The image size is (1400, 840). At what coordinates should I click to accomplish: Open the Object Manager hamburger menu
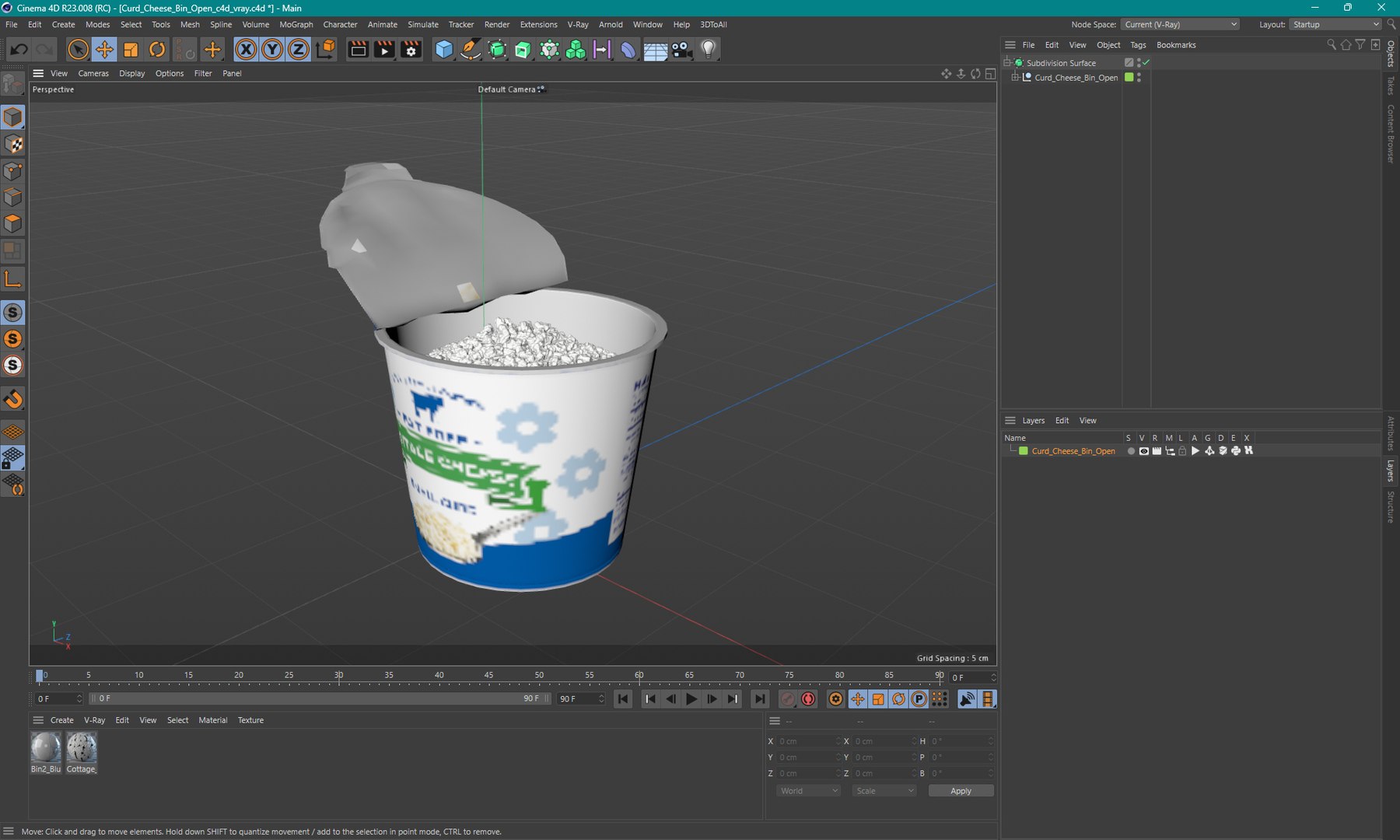point(1010,45)
